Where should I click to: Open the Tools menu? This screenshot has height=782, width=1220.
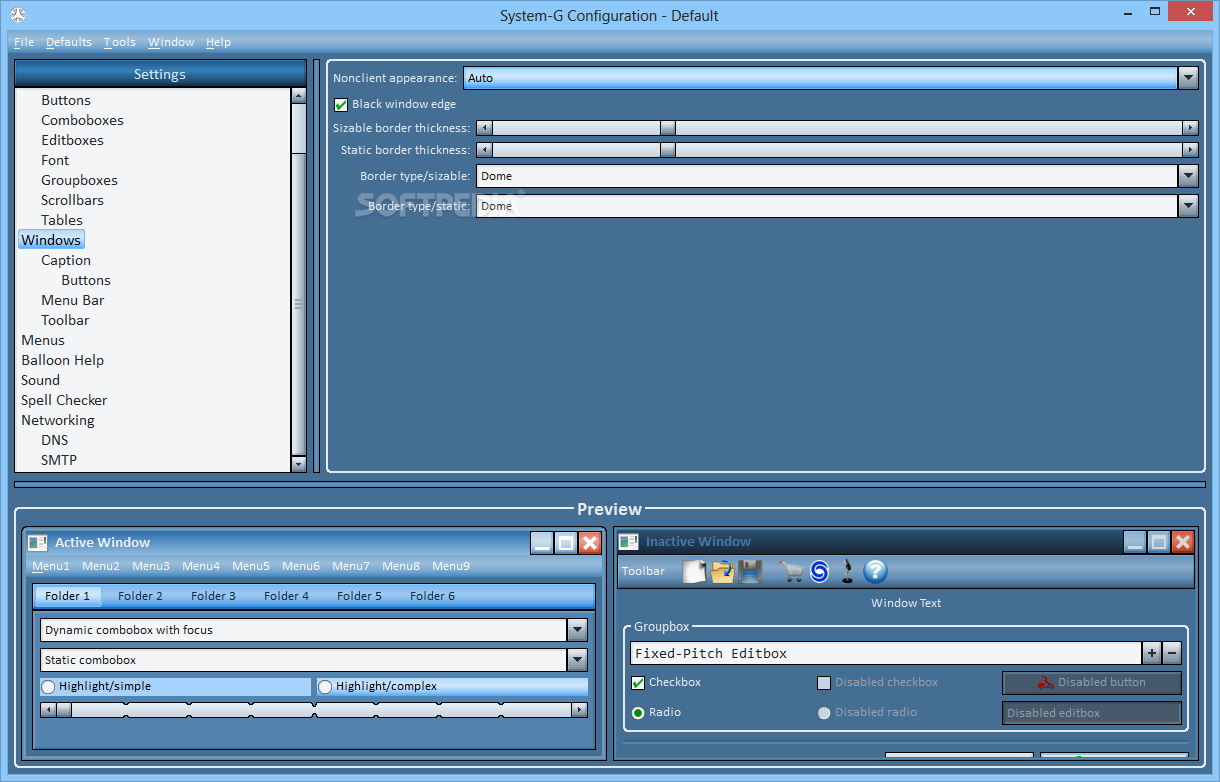[x=120, y=42]
